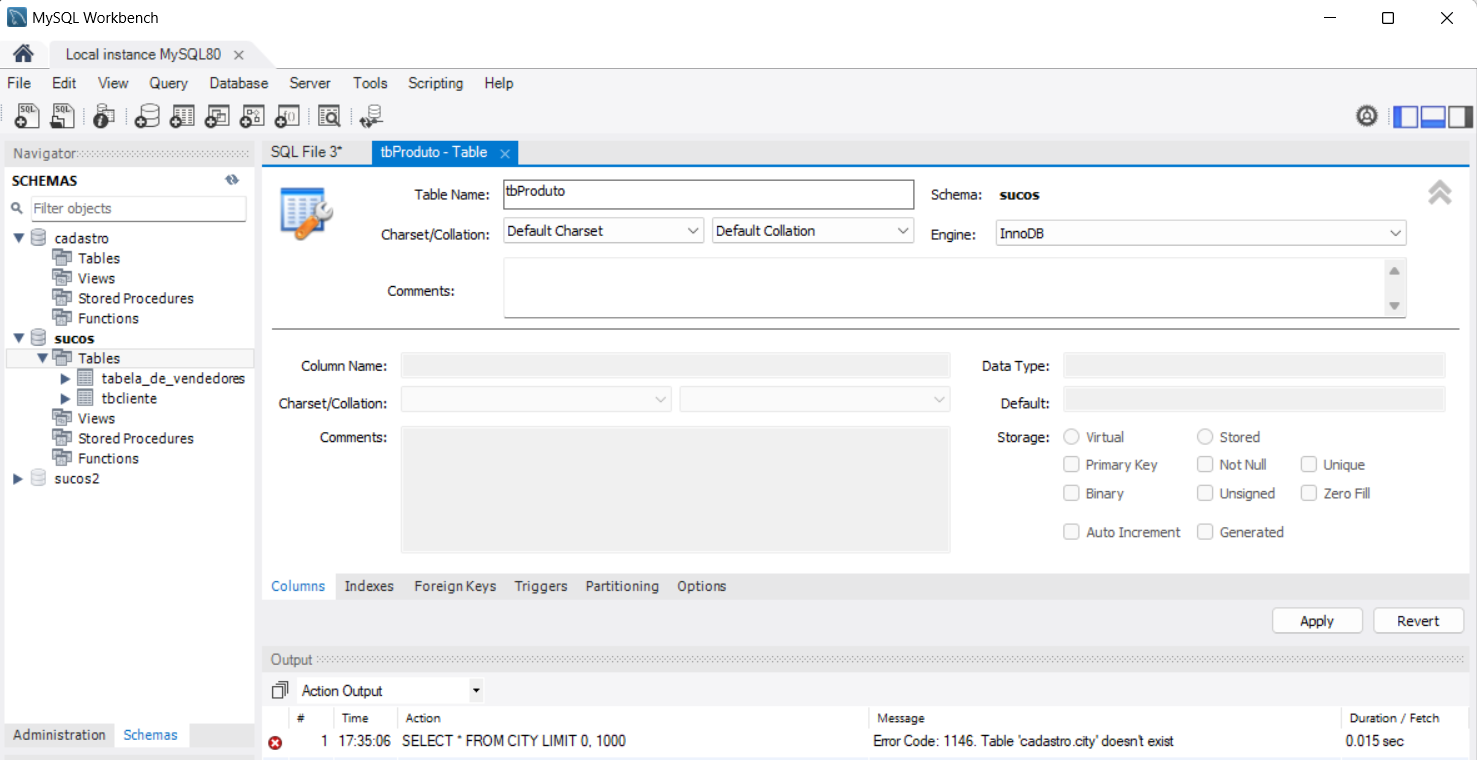The height and width of the screenshot is (760, 1477).
Task: Reconnect to DBMS icon
Action: (x=372, y=116)
